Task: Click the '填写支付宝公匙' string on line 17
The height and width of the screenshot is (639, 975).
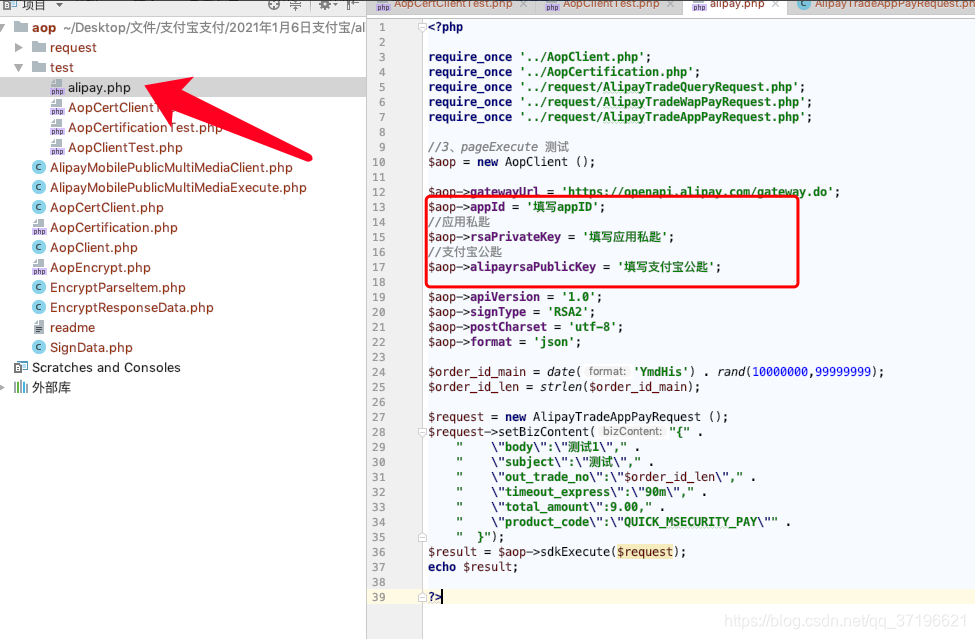Action: [668, 267]
